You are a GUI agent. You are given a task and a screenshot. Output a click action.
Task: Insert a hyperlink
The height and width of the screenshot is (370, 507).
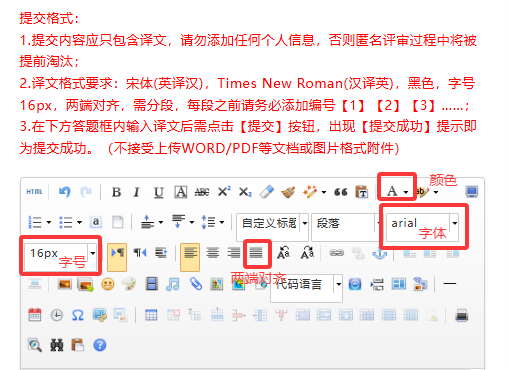pos(337,253)
